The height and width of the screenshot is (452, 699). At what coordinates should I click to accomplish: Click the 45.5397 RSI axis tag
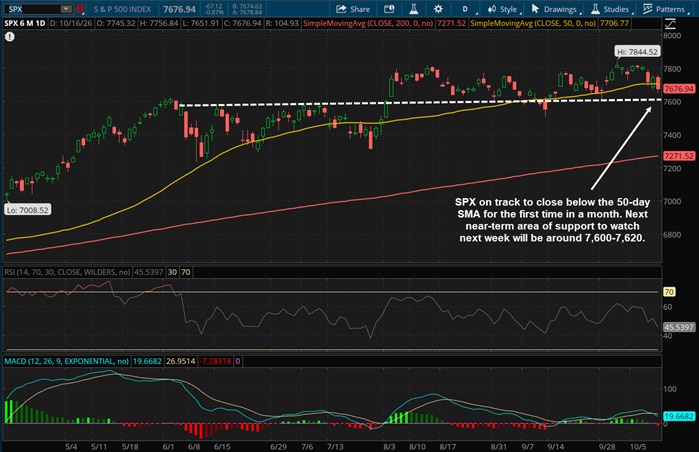tap(678, 327)
